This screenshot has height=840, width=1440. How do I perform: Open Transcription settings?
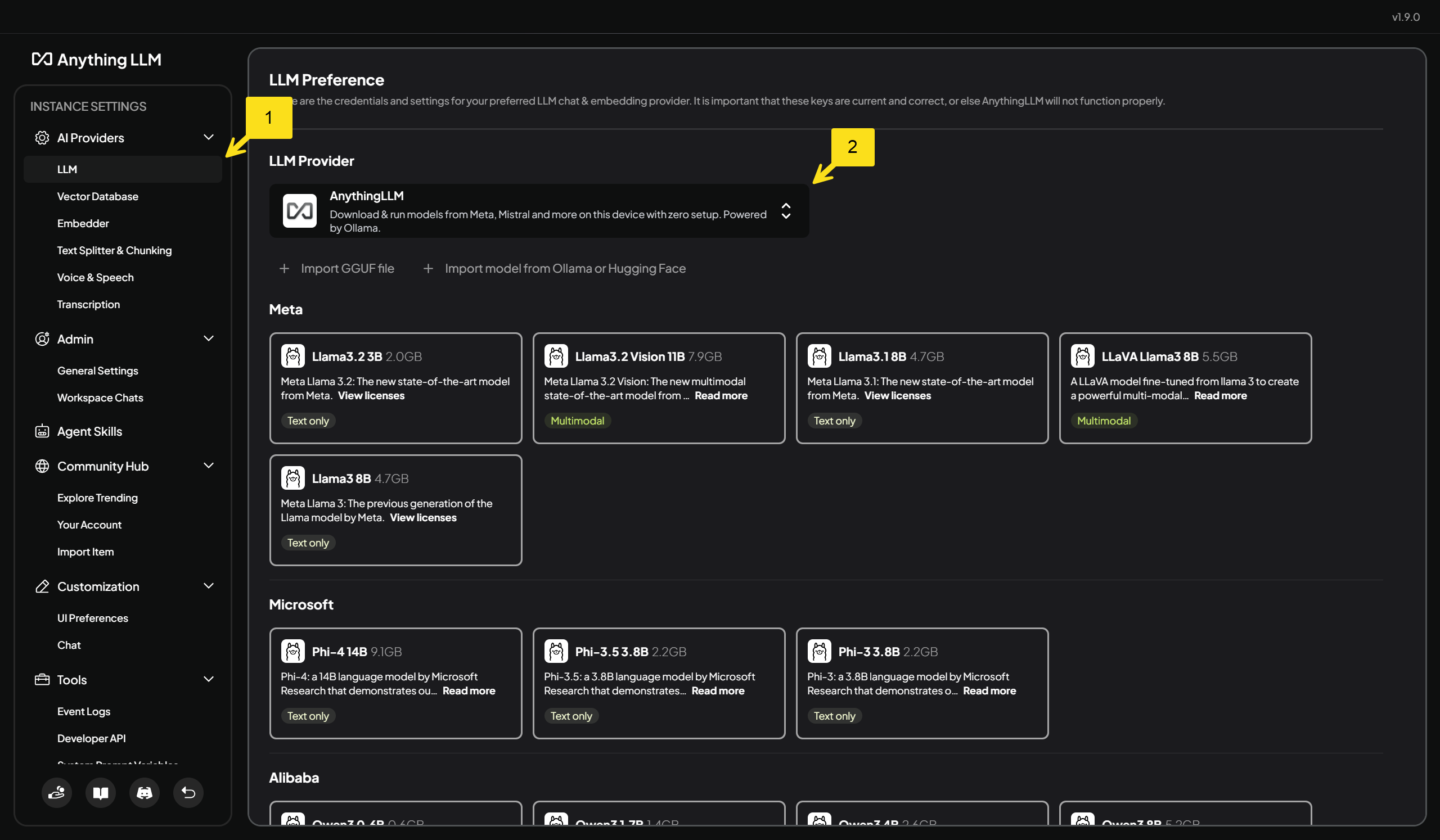click(88, 304)
